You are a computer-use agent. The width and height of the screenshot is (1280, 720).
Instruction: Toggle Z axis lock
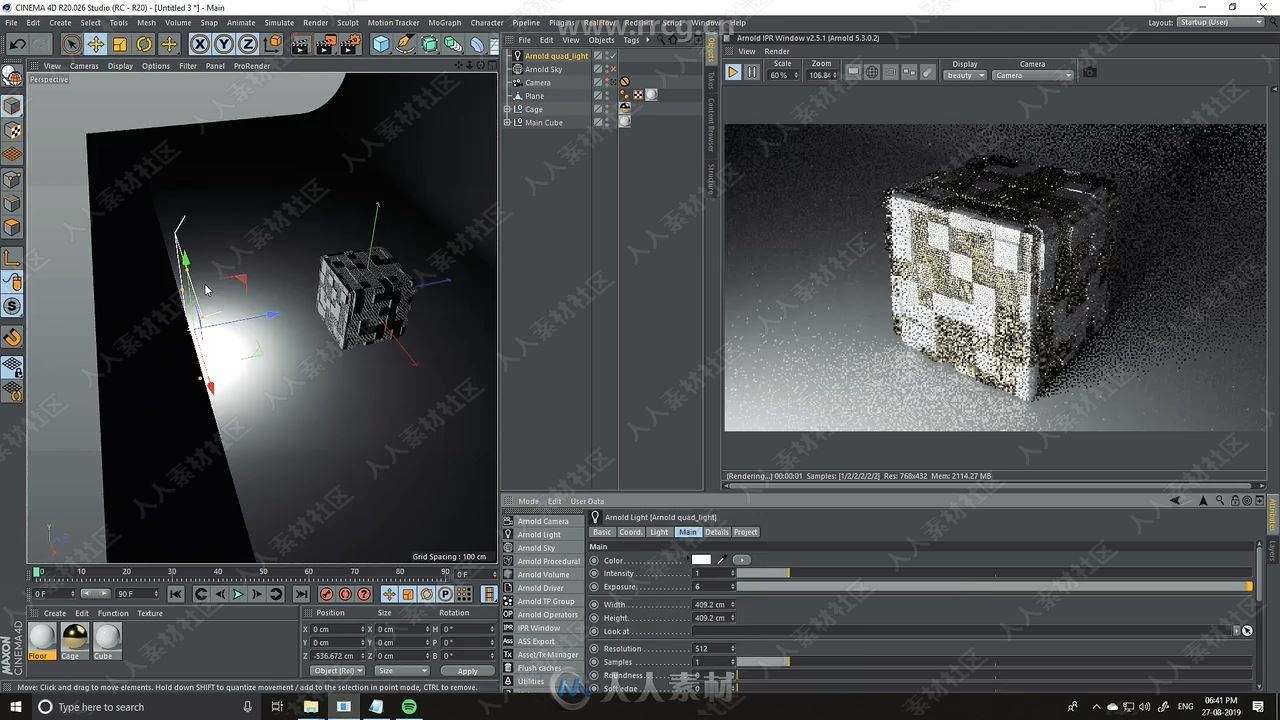[247, 44]
